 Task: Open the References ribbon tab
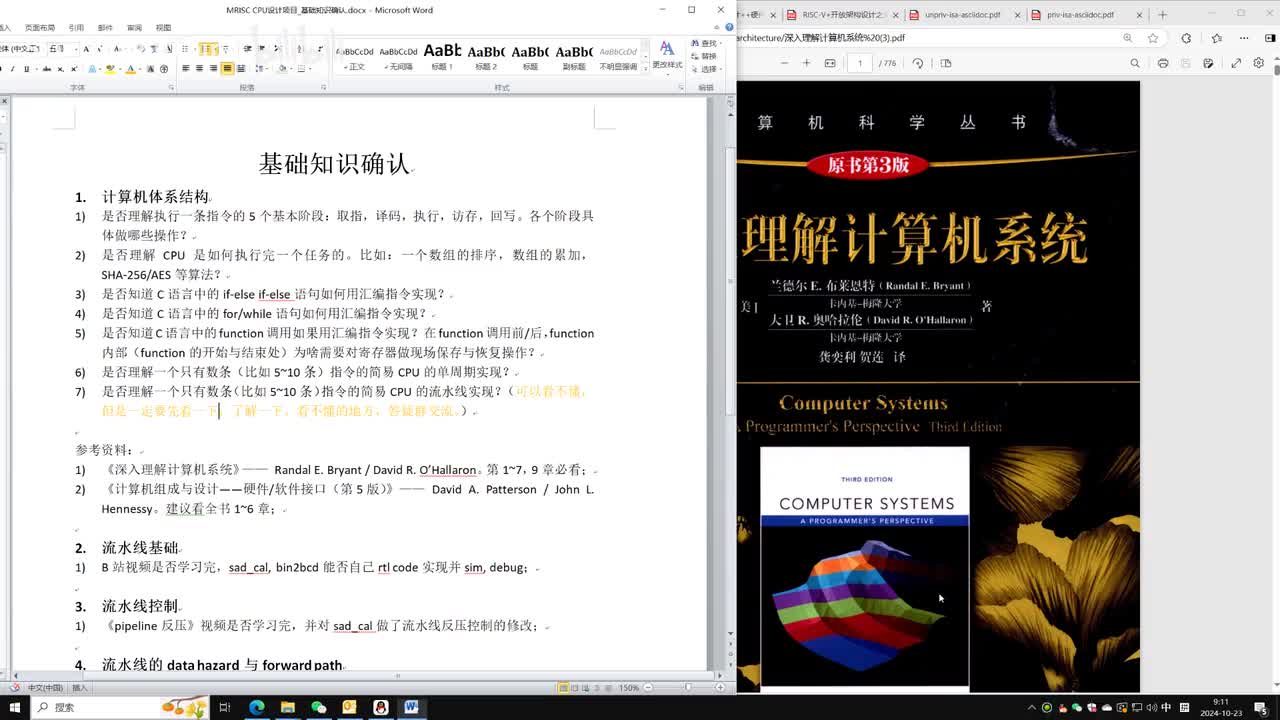point(76,28)
